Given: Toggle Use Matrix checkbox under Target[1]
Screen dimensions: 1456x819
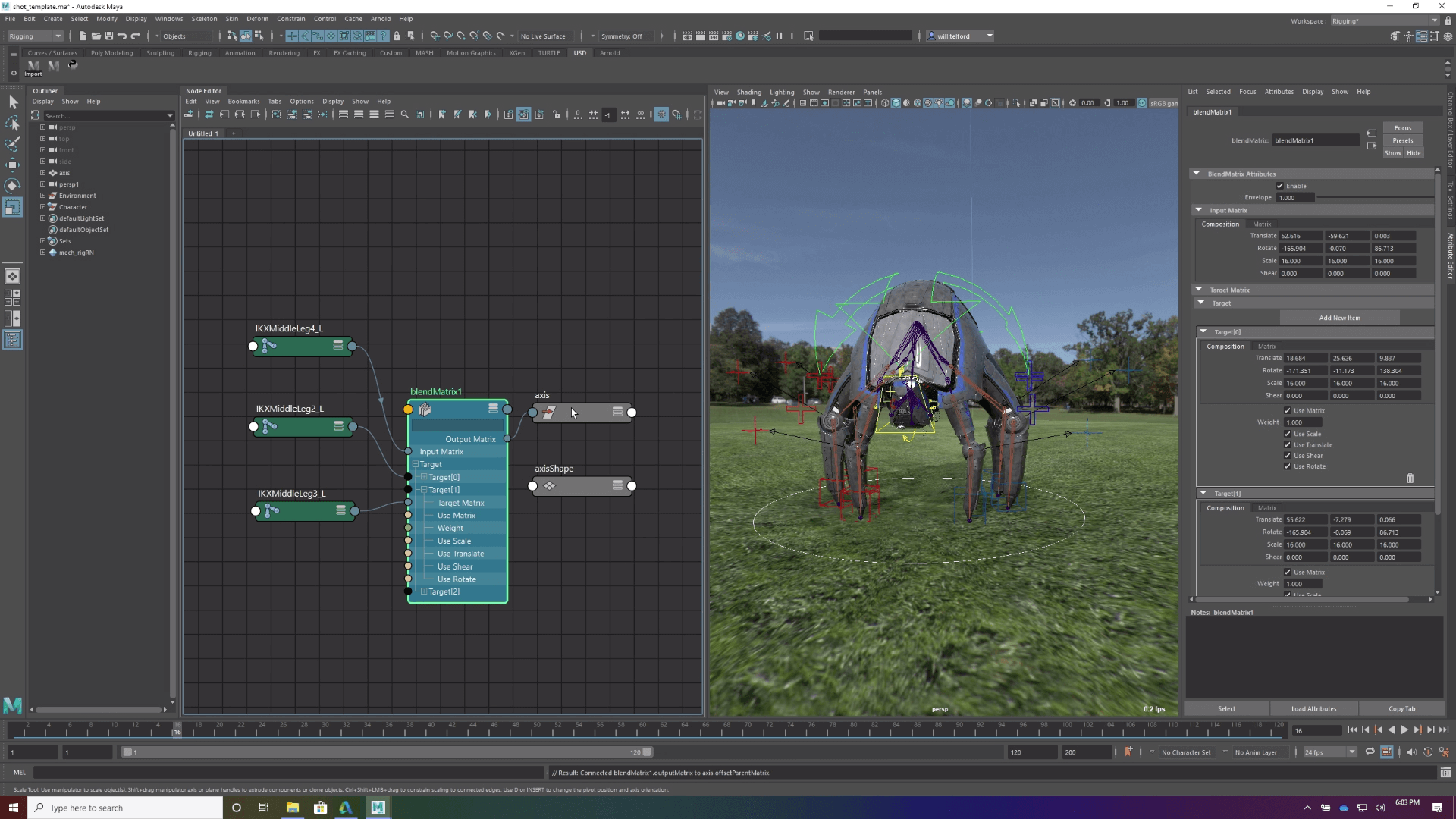Looking at the screenshot, I should (1288, 573).
